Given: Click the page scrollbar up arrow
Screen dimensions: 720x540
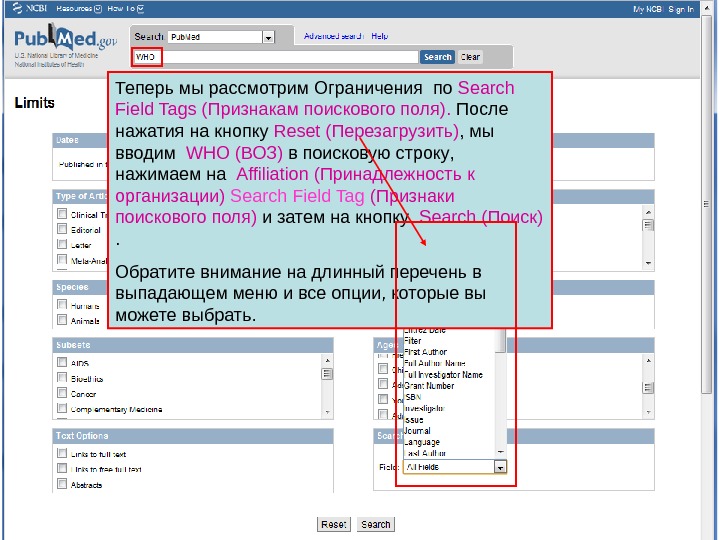Looking at the screenshot, I should [706, 9].
